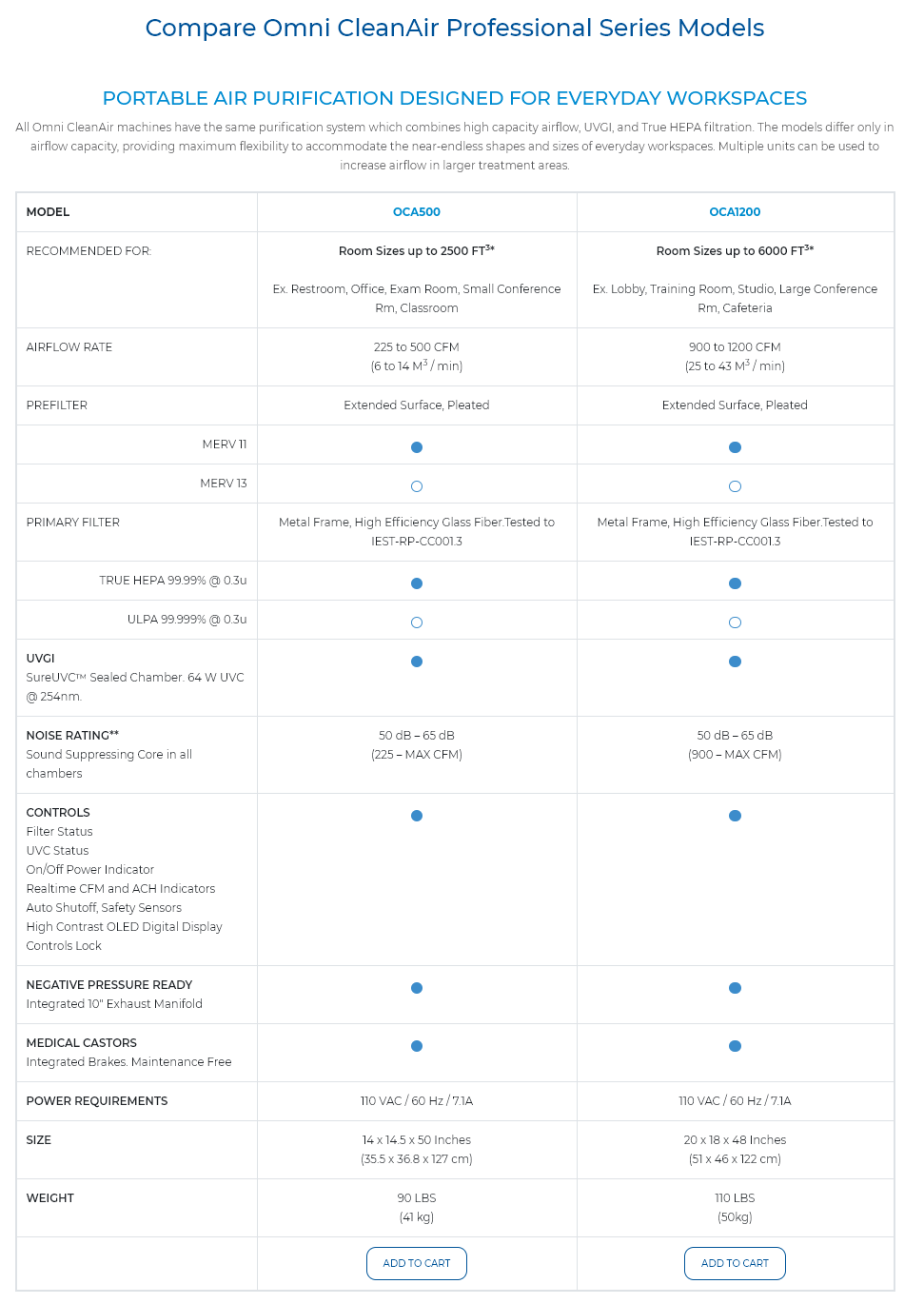924x1304 pixels.
Task: Click OCA500 ULPA empty circle
Action: [417, 622]
